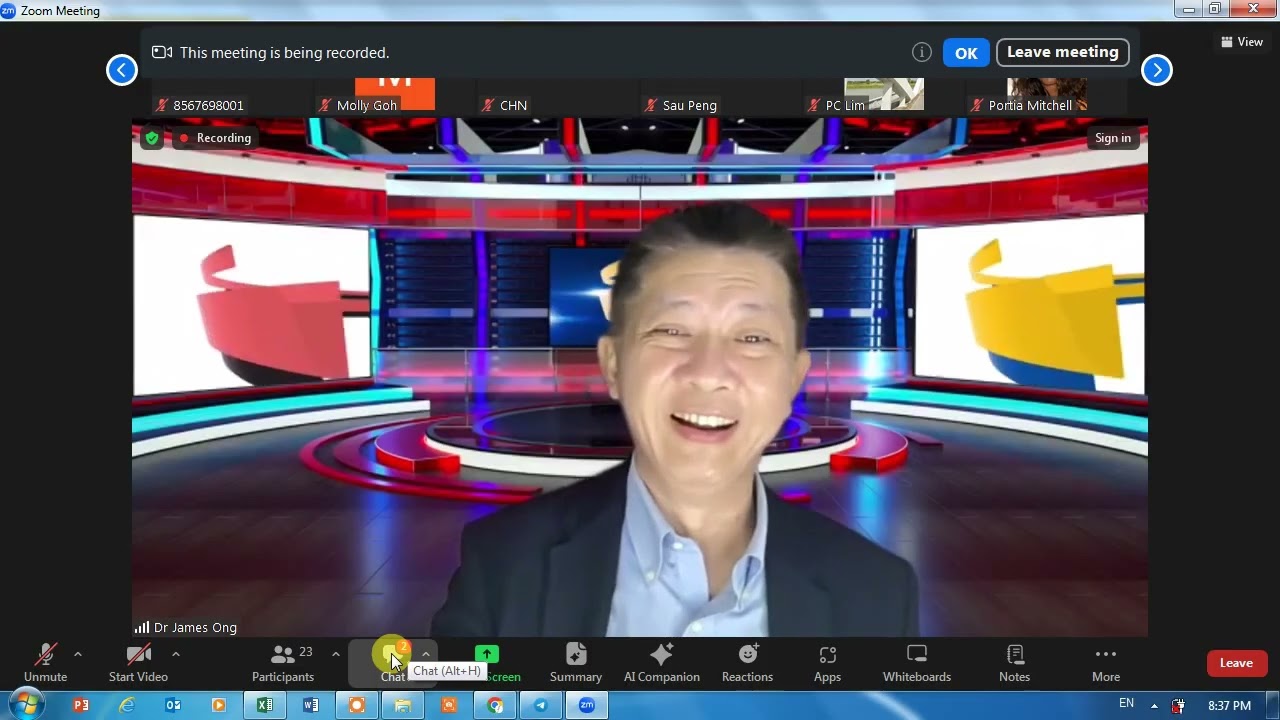The image size is (1280, 720).
Task: Go to next participants page arrow
Action: [1157, 70]
